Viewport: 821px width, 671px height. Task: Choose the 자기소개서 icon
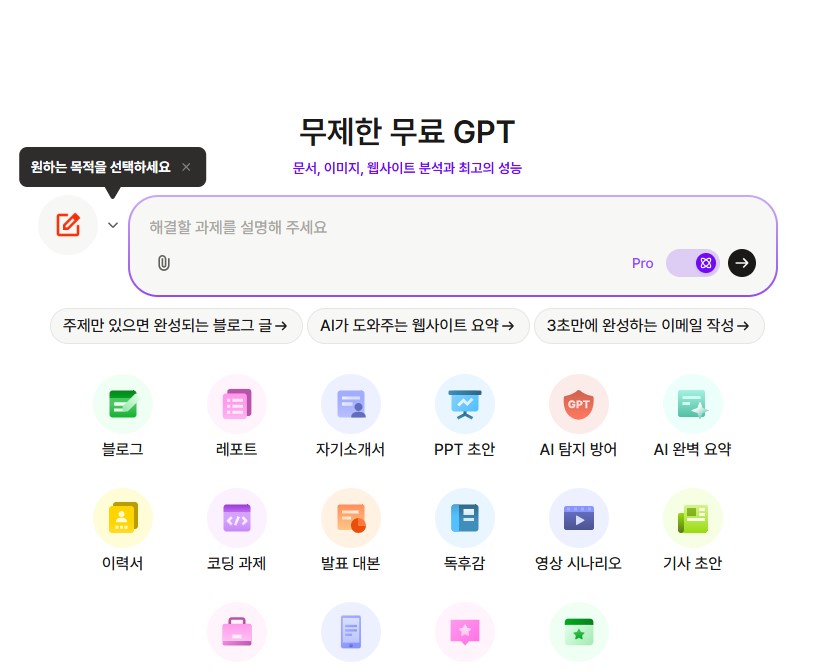(351, 404)
